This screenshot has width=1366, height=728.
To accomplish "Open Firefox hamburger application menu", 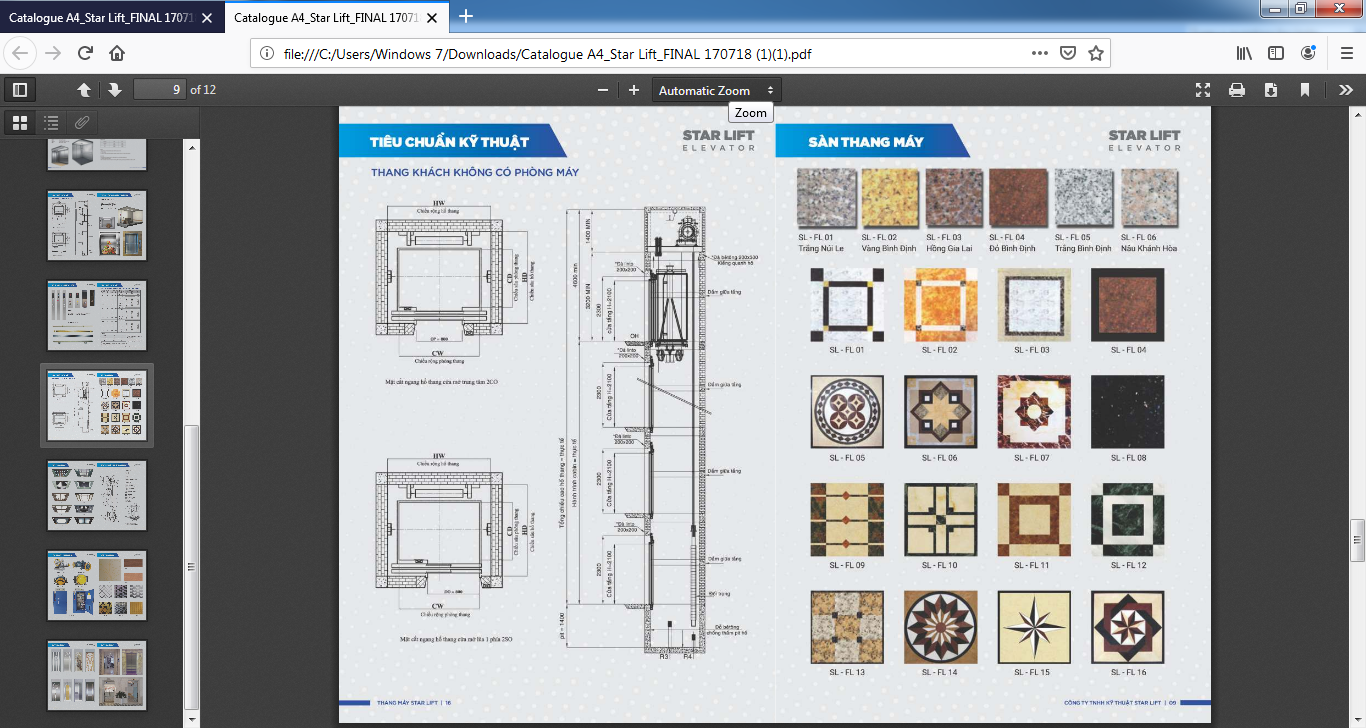I will [x=1346, y=53].
